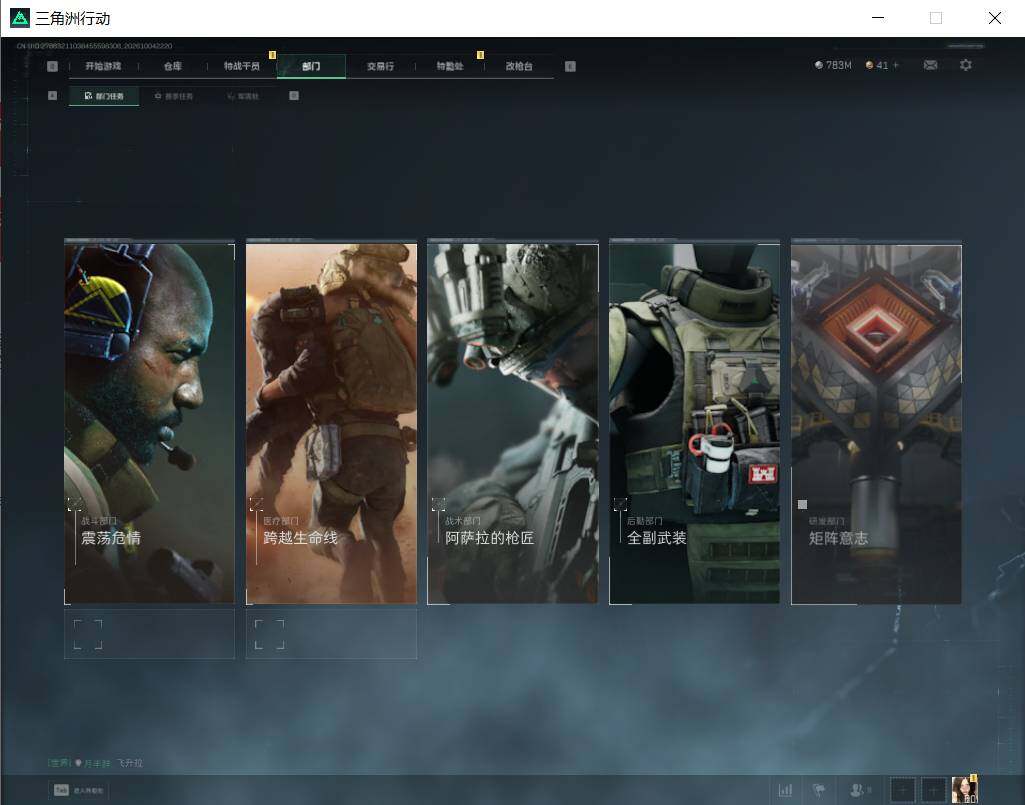
Task: Click the gold coin icon beside 41
Action: click(869, 65)
